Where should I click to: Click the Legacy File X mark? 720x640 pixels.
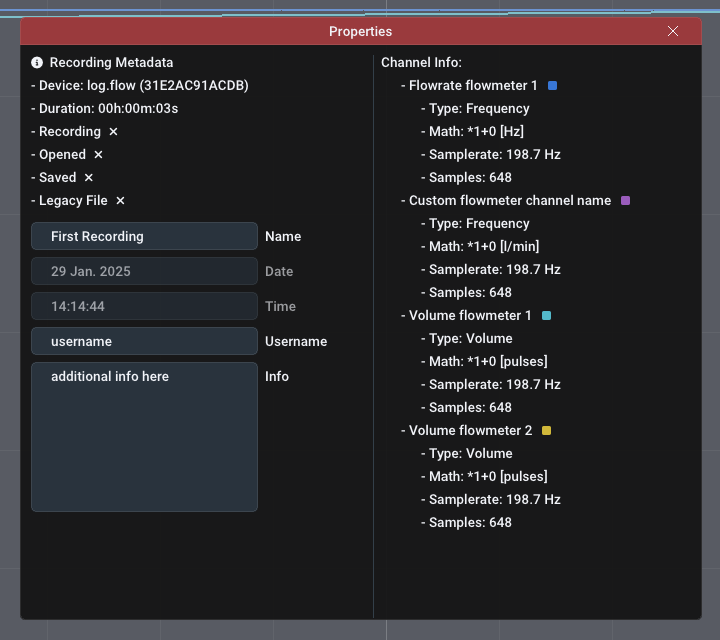120,201
